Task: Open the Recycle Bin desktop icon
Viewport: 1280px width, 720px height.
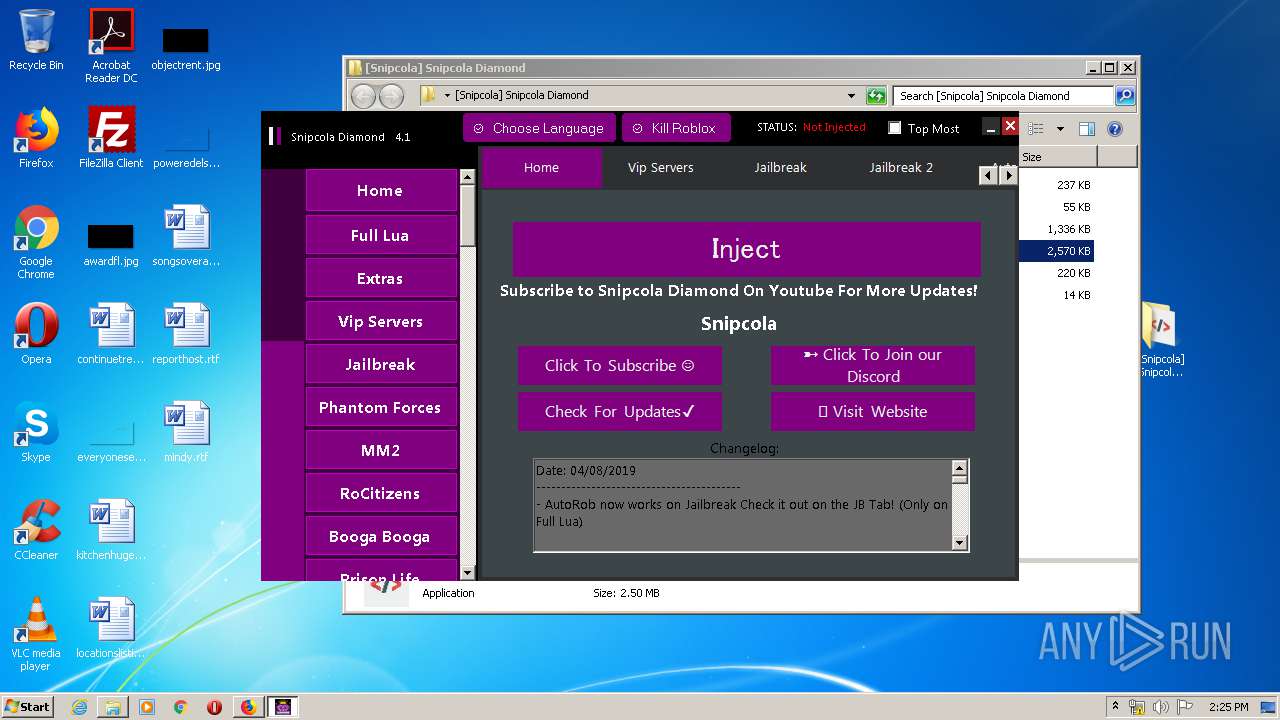Action: 36,40
